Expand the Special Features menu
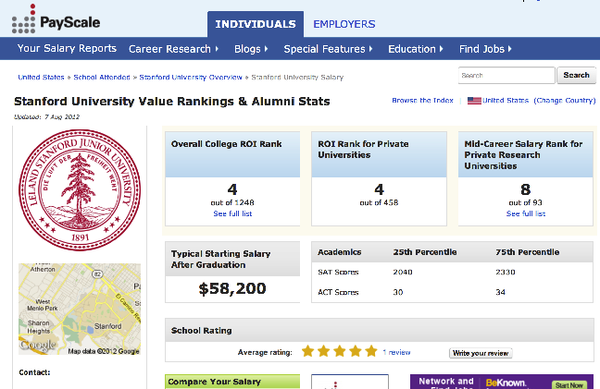The image size is (600, 389). click(x=328, y=49)
